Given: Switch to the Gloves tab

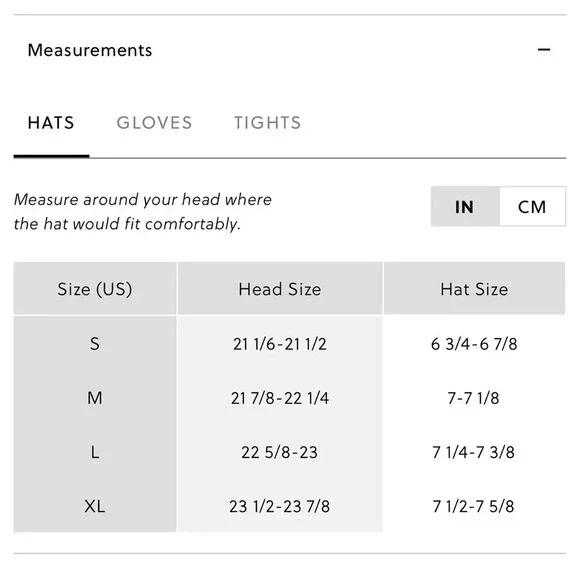Looking at the screenshot, I should click(154, 123).
